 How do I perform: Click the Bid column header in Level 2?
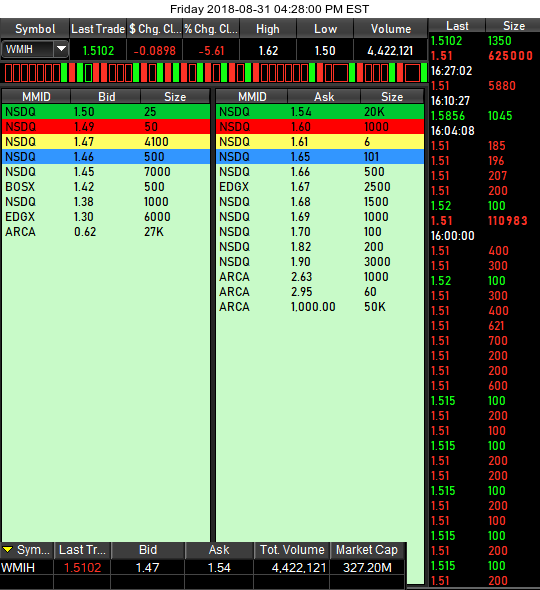(106, 97)
